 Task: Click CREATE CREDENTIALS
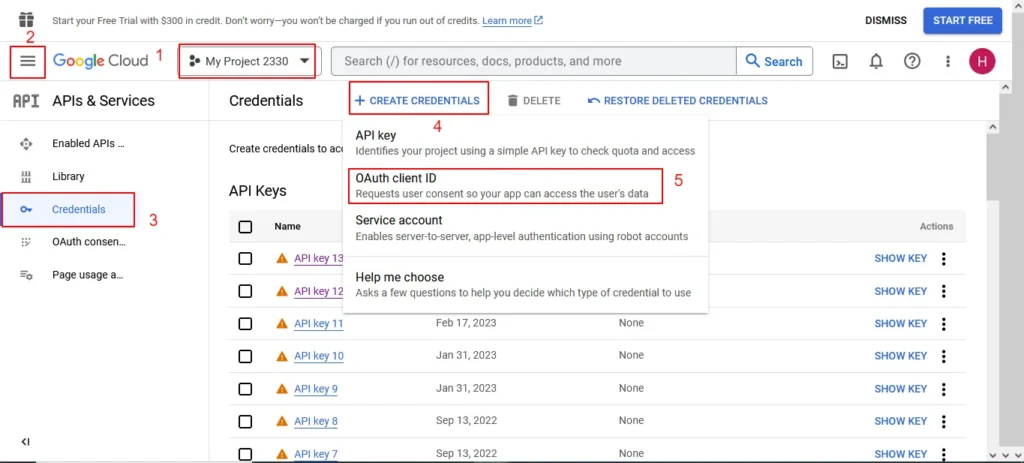tap(417, 101)
